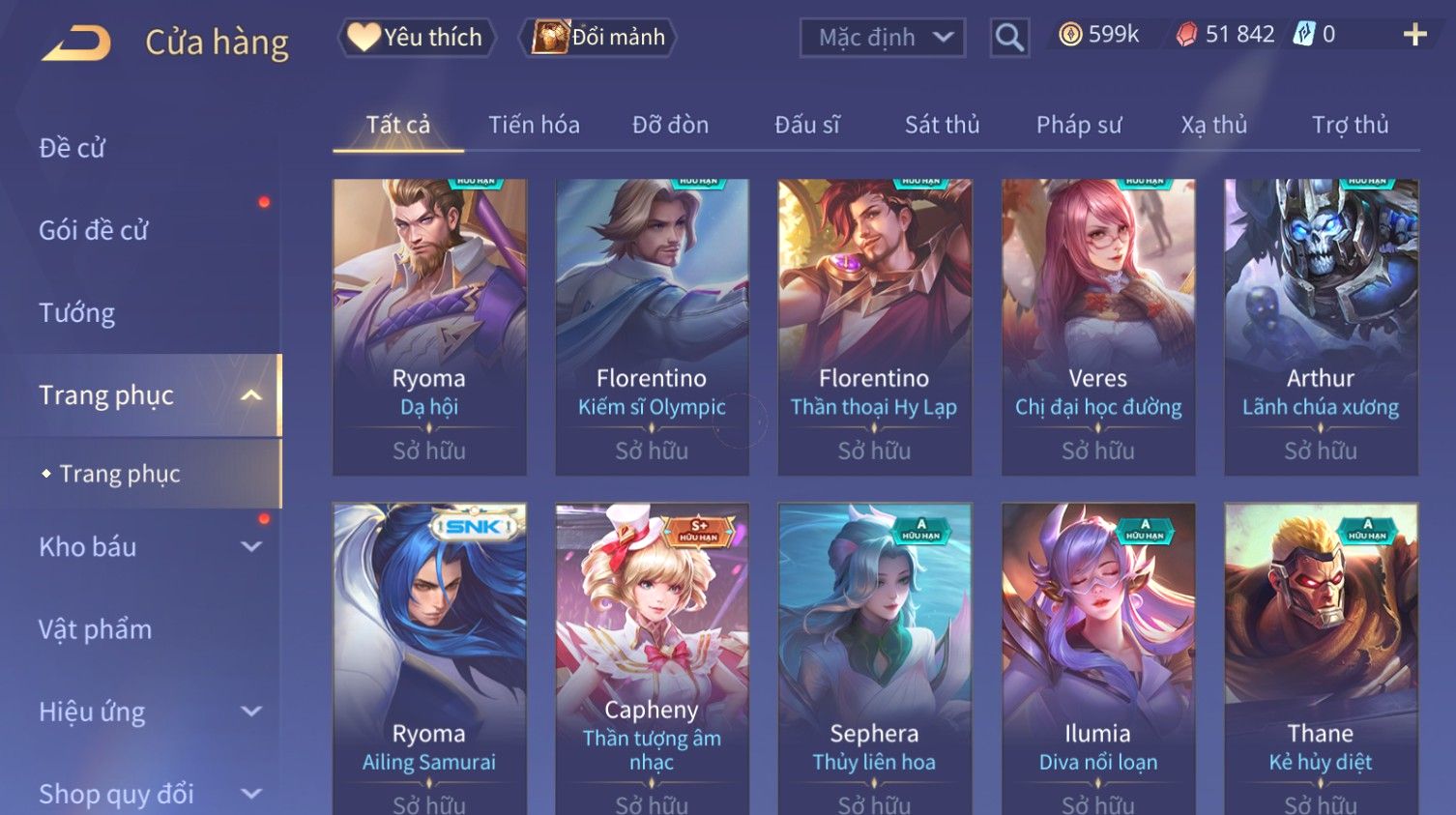Image resolution: width=1456 pixels, height=815 pixels.
Task: Expand the Hiệu ứng sidebar section
Action: (x=251, y=712)
